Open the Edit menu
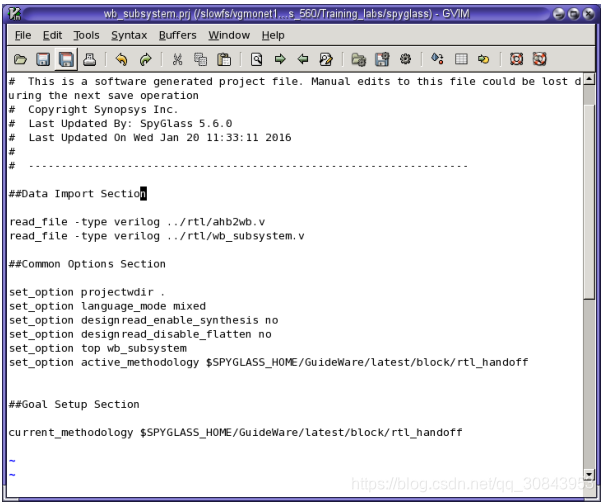Image resolution: width=604 pixels, height=502 pixels. [52, 35]
